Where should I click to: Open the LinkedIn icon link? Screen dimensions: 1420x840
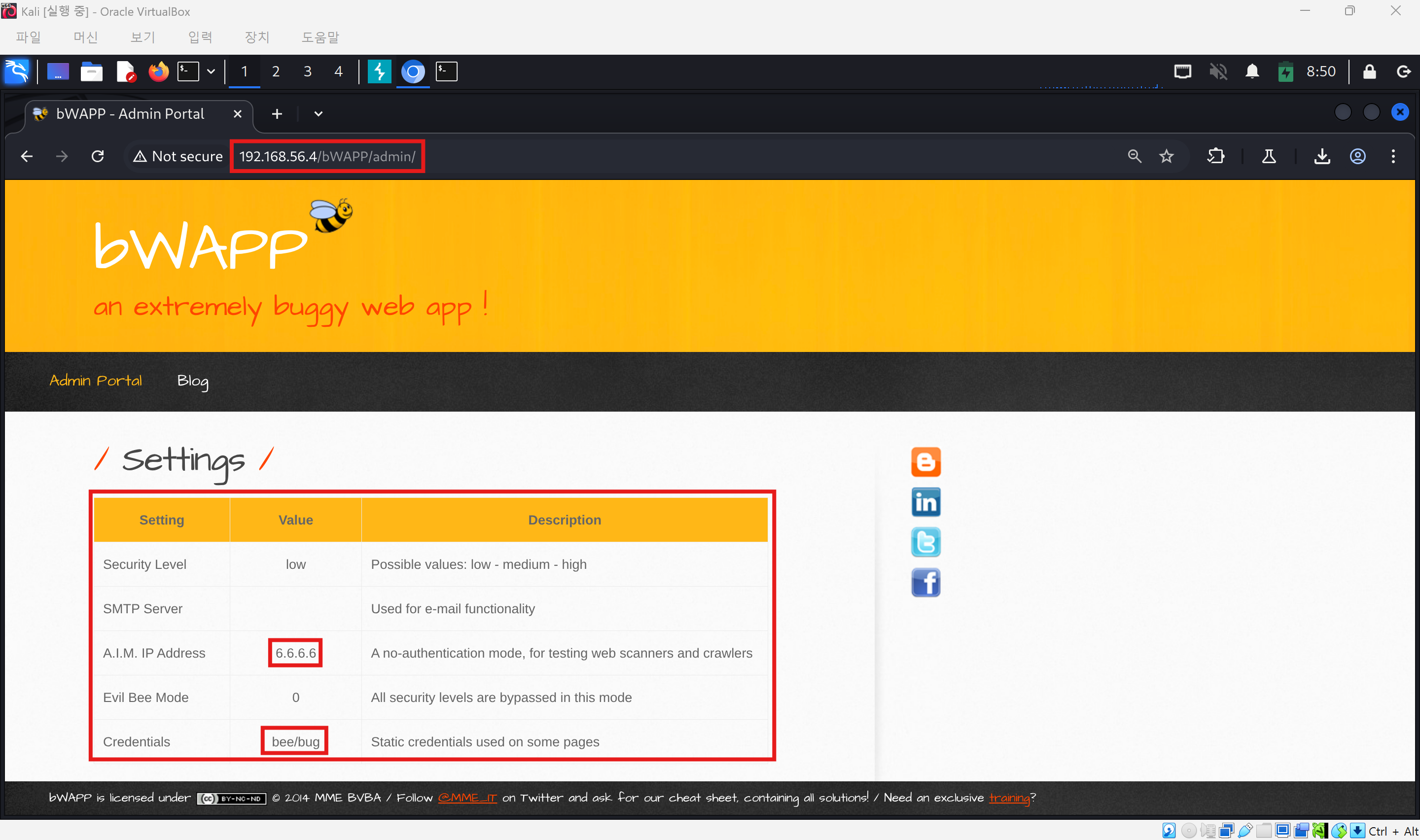coord(925,502)
